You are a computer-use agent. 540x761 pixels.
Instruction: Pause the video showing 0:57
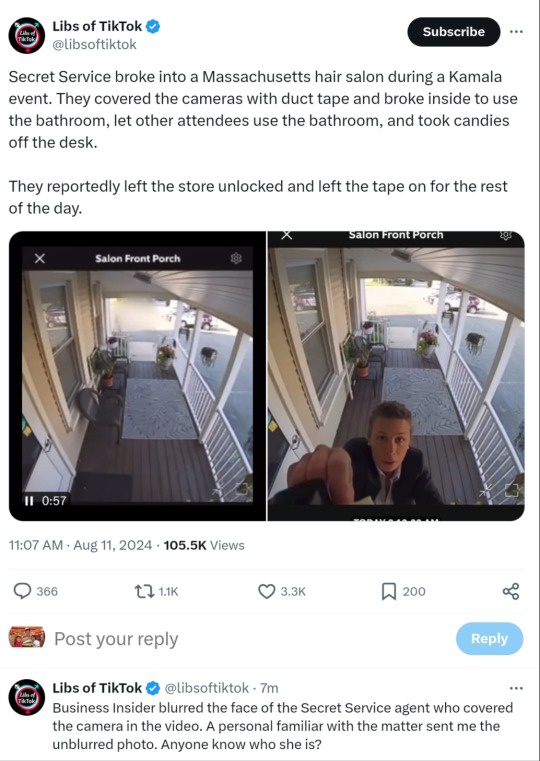(x=29, y=500)
